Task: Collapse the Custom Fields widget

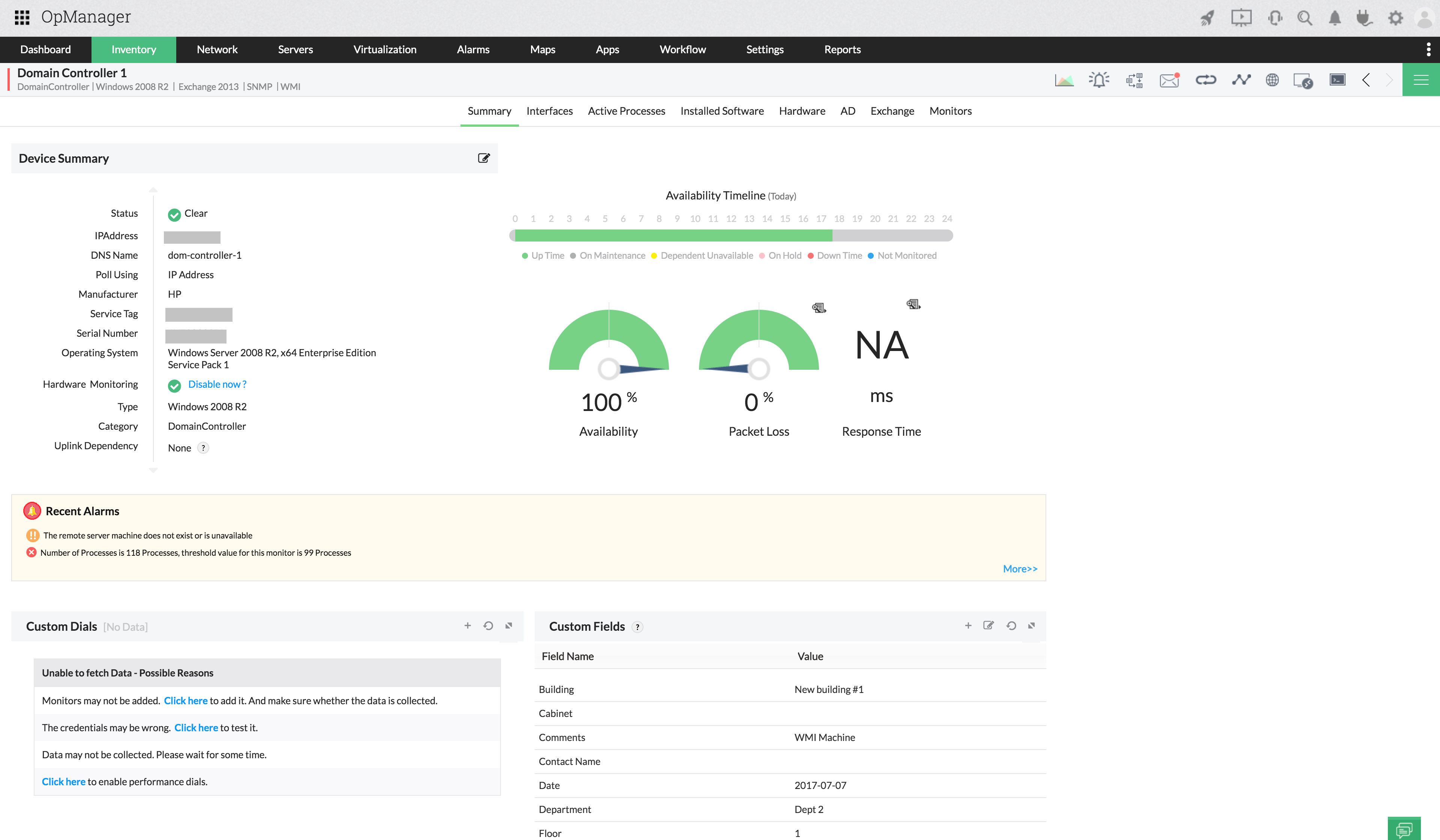Action: [1031, 626]
